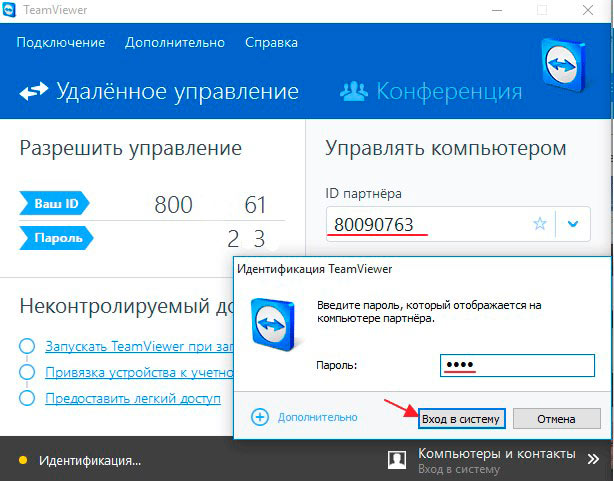Add partner ID to favorites star
Viewport: 614px width, 481px height.
[x=540, y=224]
